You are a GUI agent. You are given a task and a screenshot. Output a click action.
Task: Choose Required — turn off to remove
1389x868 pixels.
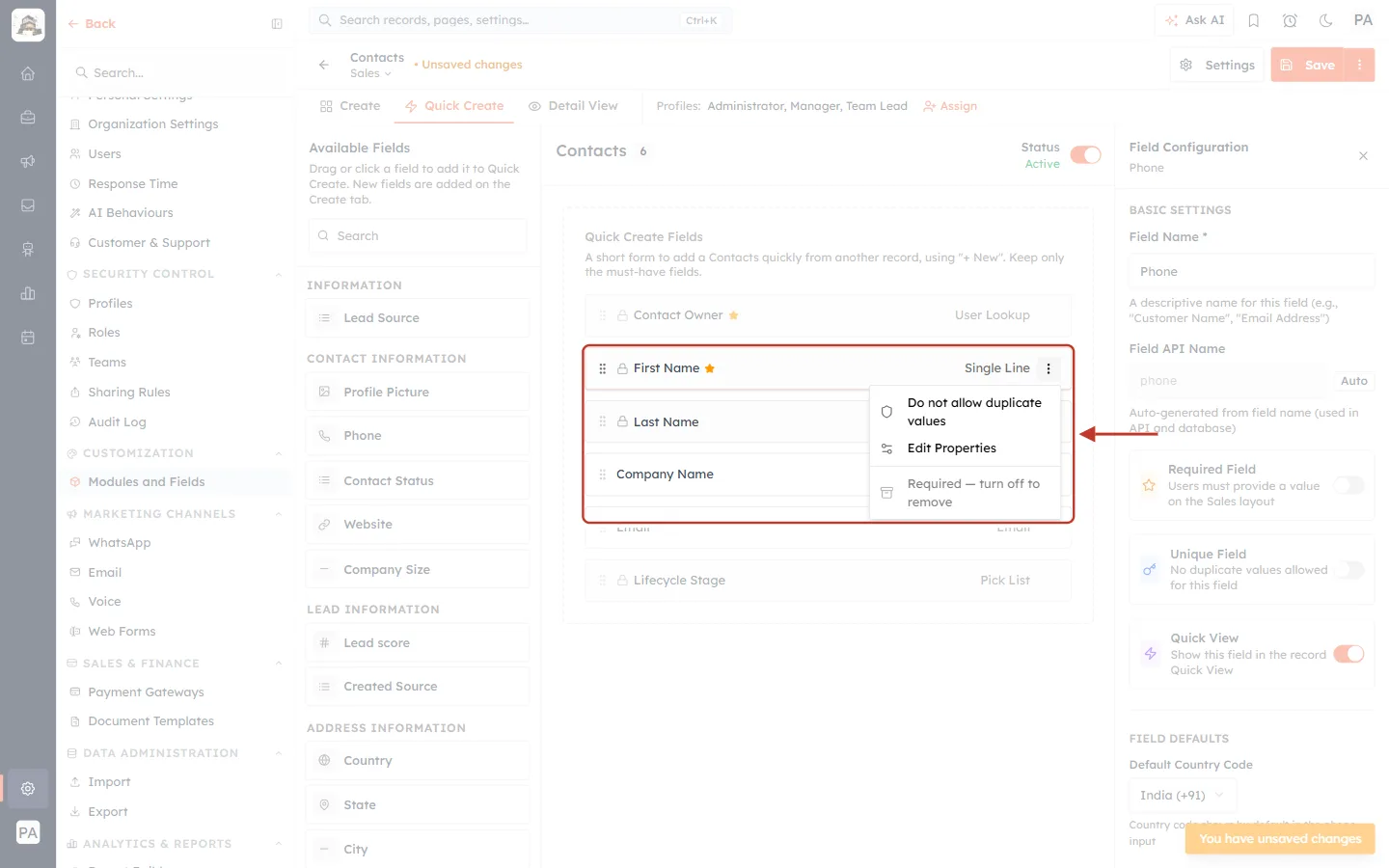[x=965, y=493]
